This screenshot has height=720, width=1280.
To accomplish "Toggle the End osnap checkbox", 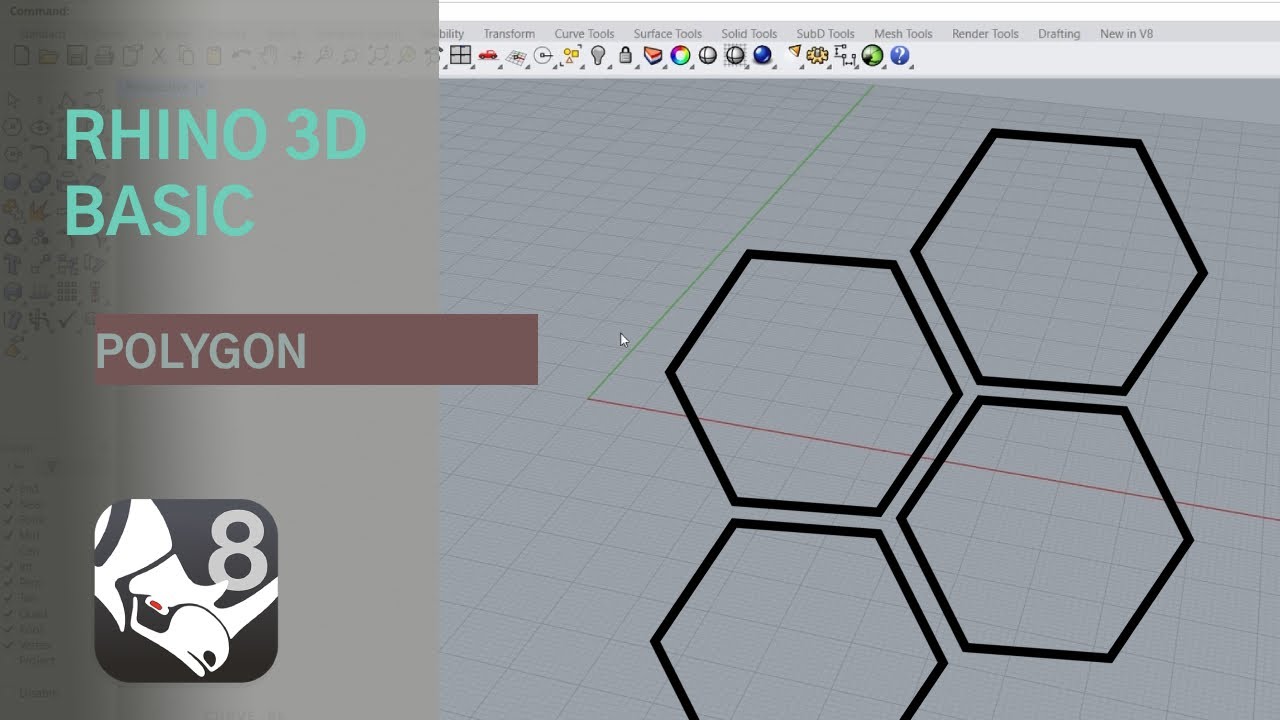I will (x=9, y=489).
